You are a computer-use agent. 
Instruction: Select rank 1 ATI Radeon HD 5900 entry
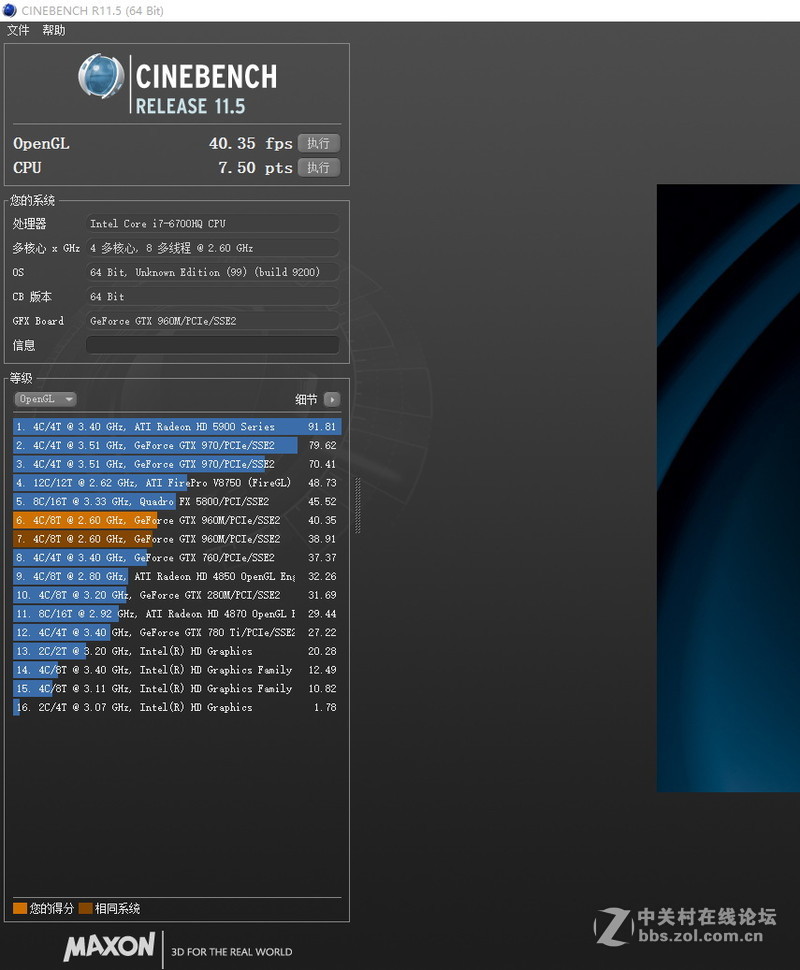point(176,427)
